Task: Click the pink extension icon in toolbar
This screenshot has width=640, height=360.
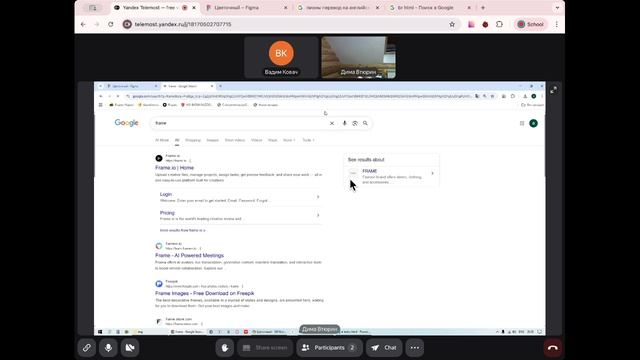Action: 471,24
